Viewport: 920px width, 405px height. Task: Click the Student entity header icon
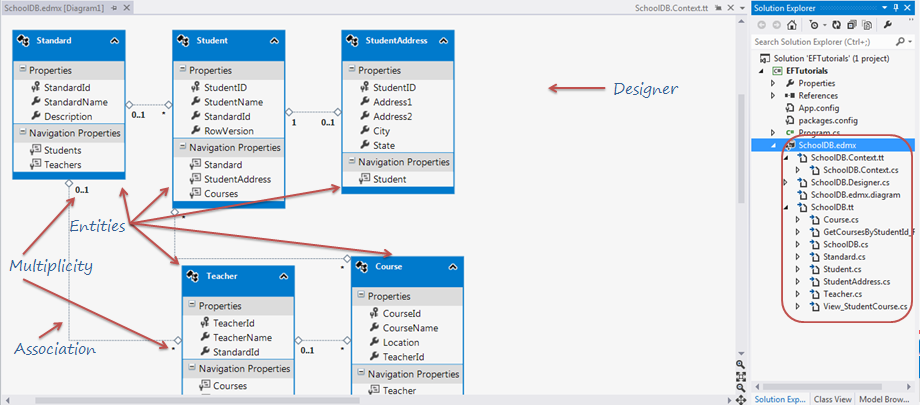click(x=184, y=40)
